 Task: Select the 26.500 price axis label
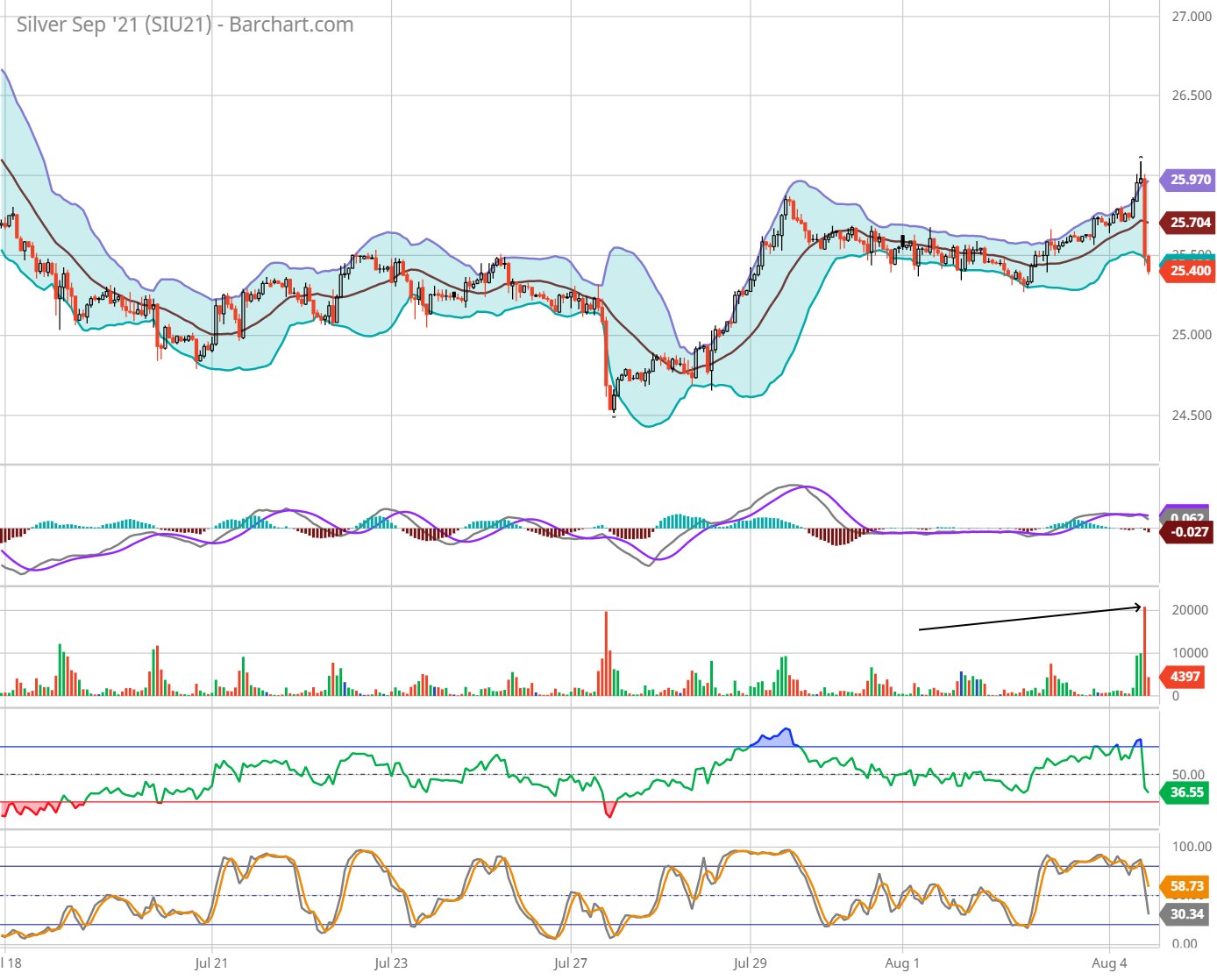pos(1192,96)
